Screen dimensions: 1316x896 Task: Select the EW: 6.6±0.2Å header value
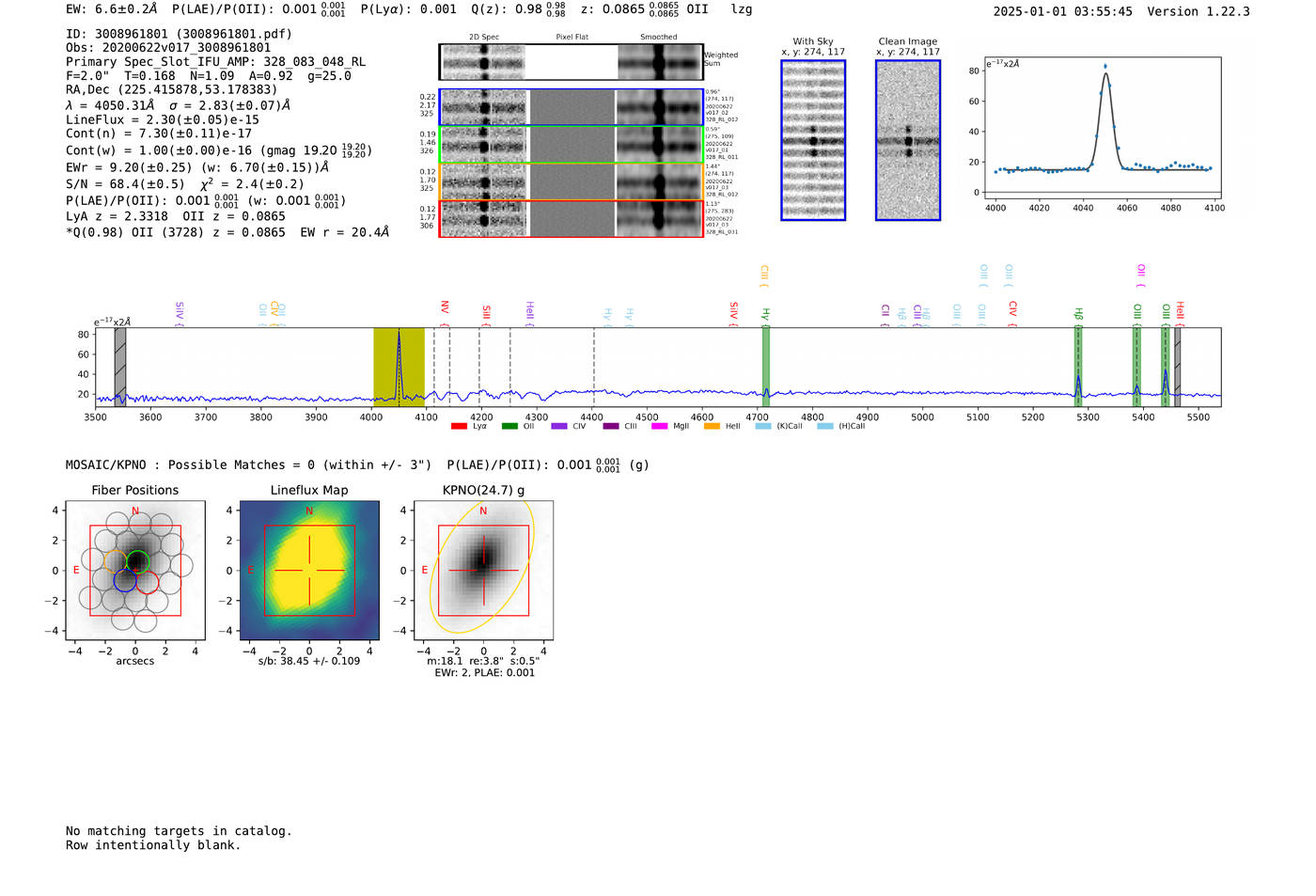click(x=112, y=9)
